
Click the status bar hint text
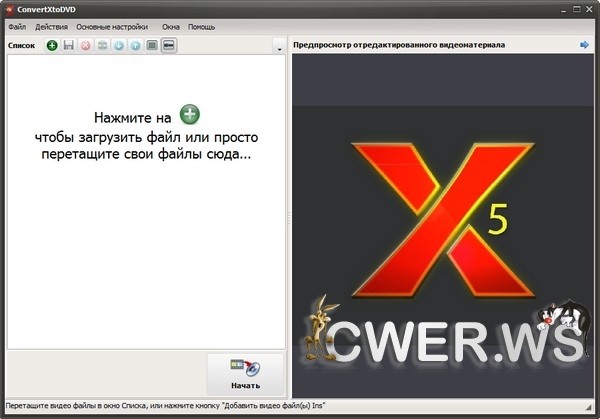click(x=165, y=406)
